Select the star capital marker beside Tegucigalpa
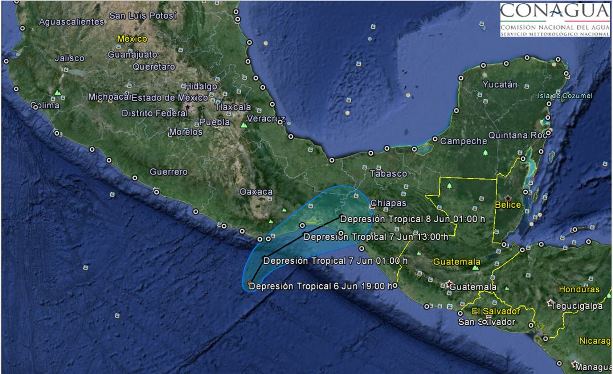613x374 pixels. (551, 303)
